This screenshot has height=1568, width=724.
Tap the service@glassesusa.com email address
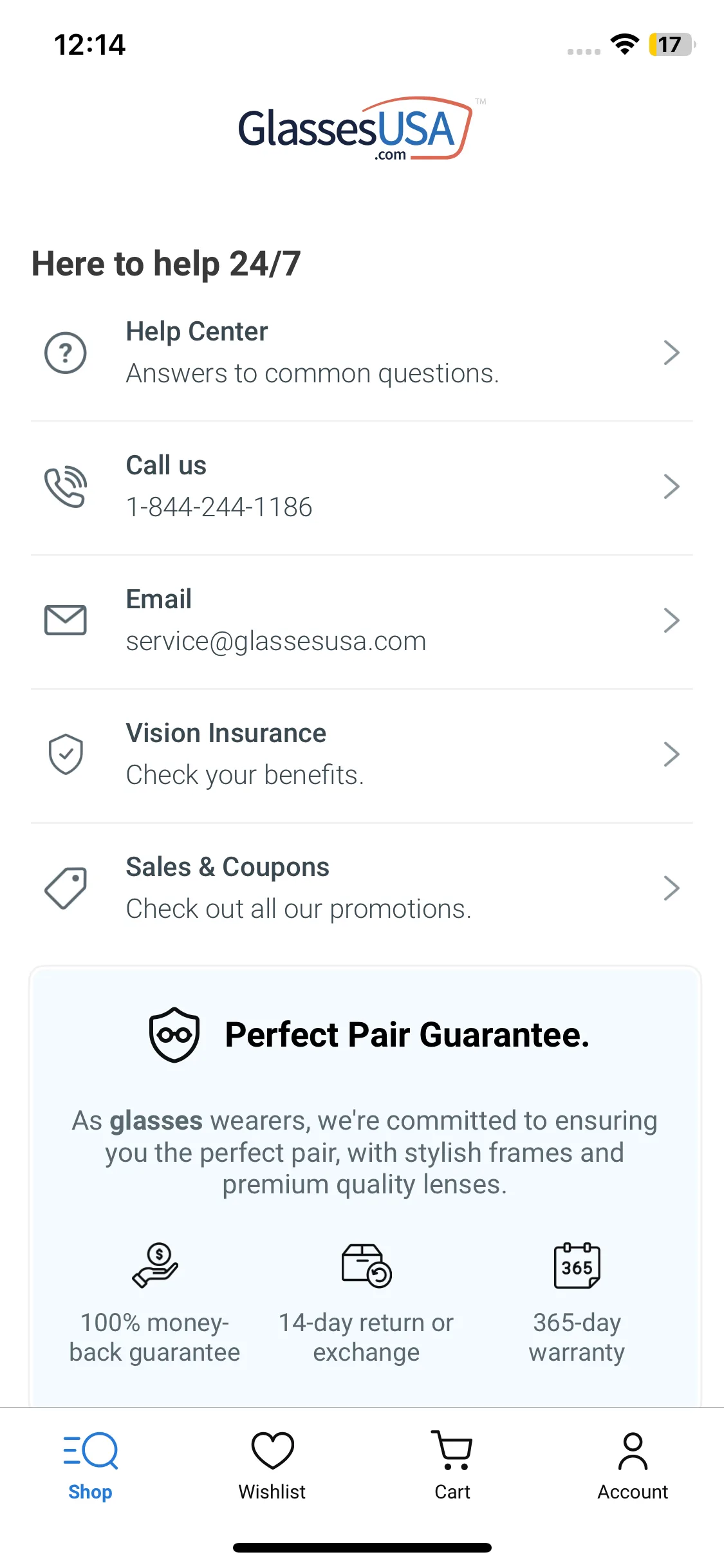tap(276, 641)
